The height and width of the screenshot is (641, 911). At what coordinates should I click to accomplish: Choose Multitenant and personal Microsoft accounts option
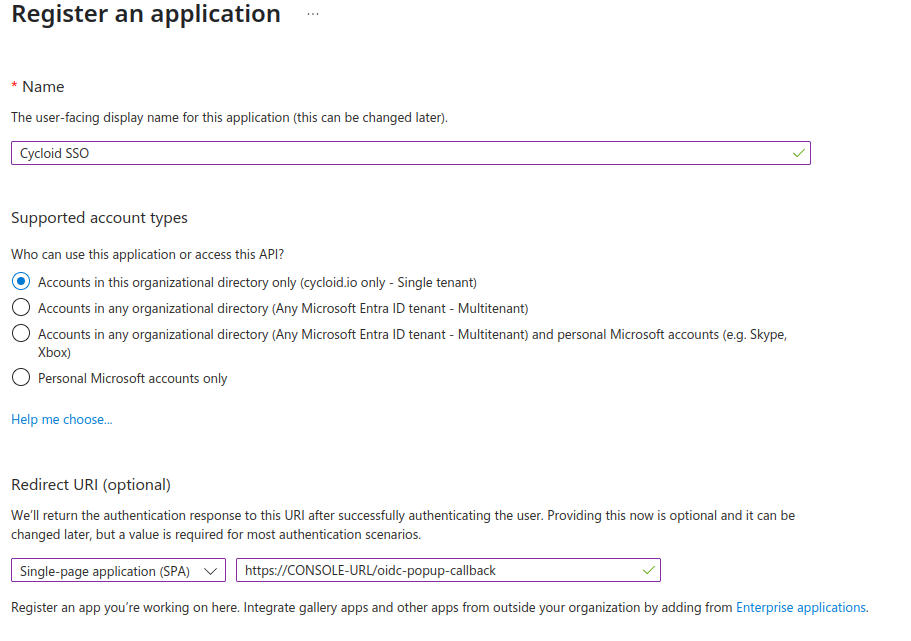click(x=21, y=334)
